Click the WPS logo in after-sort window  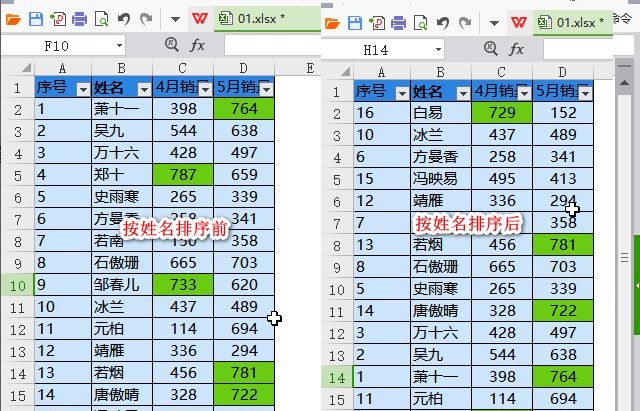(x=519, y=21)
